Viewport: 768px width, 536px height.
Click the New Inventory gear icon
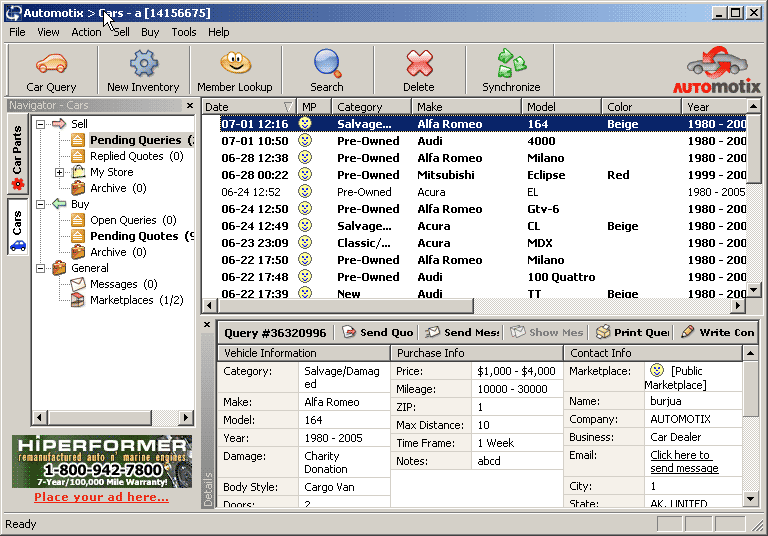(x=144, y=63)
